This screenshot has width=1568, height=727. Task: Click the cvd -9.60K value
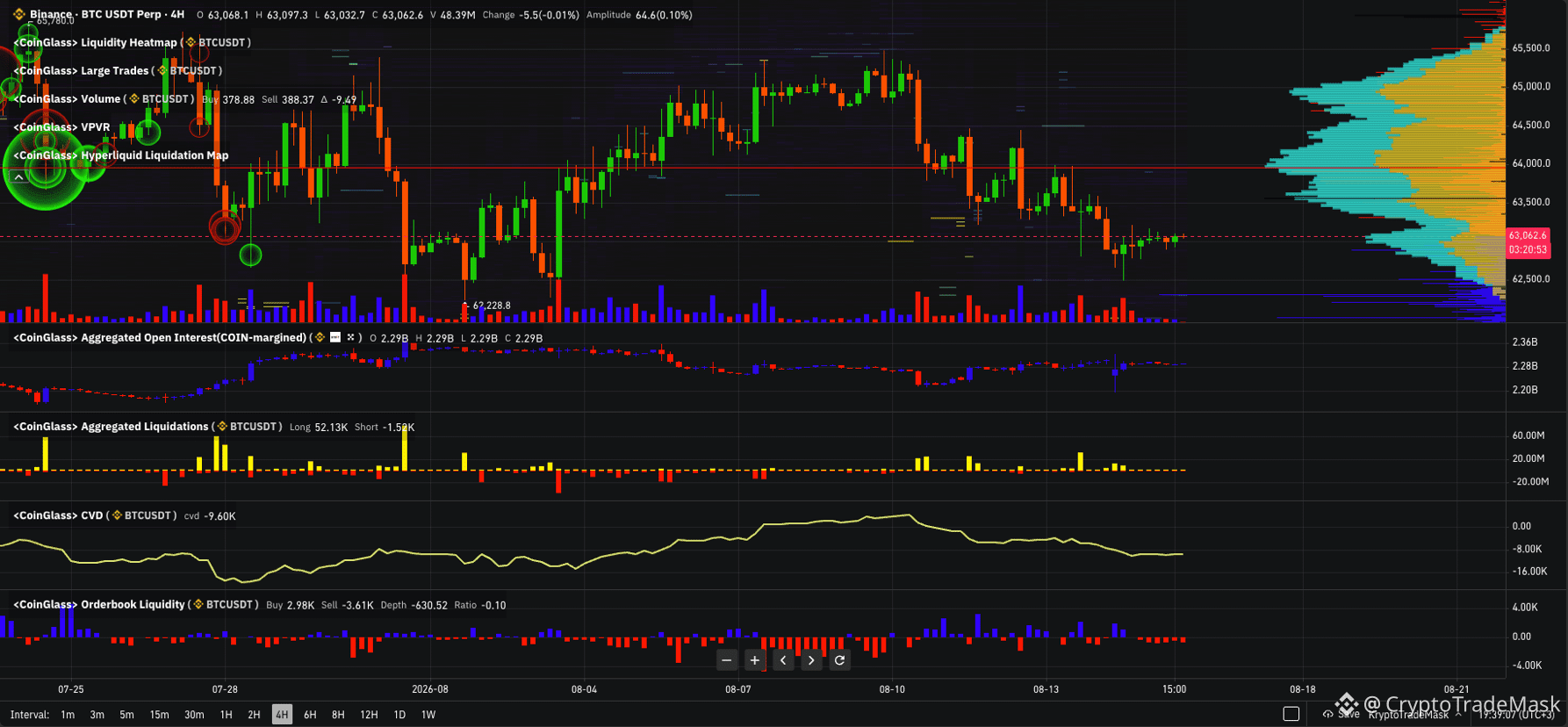tap(210, 516)
